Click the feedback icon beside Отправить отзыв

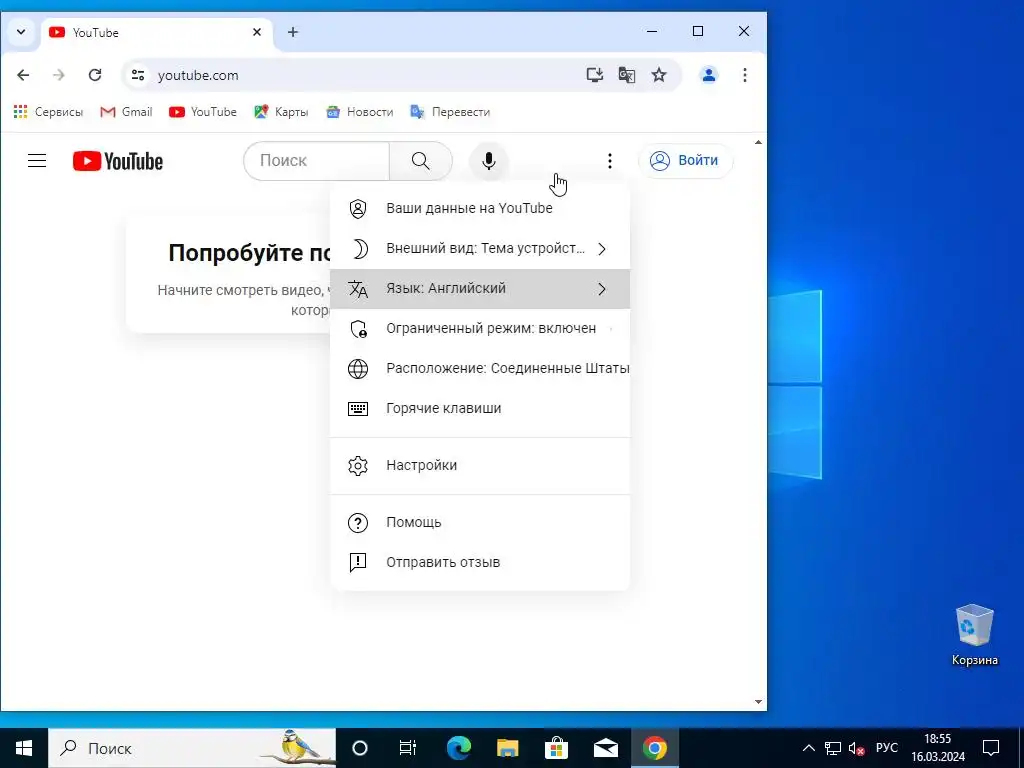click(x=358, y=562)
